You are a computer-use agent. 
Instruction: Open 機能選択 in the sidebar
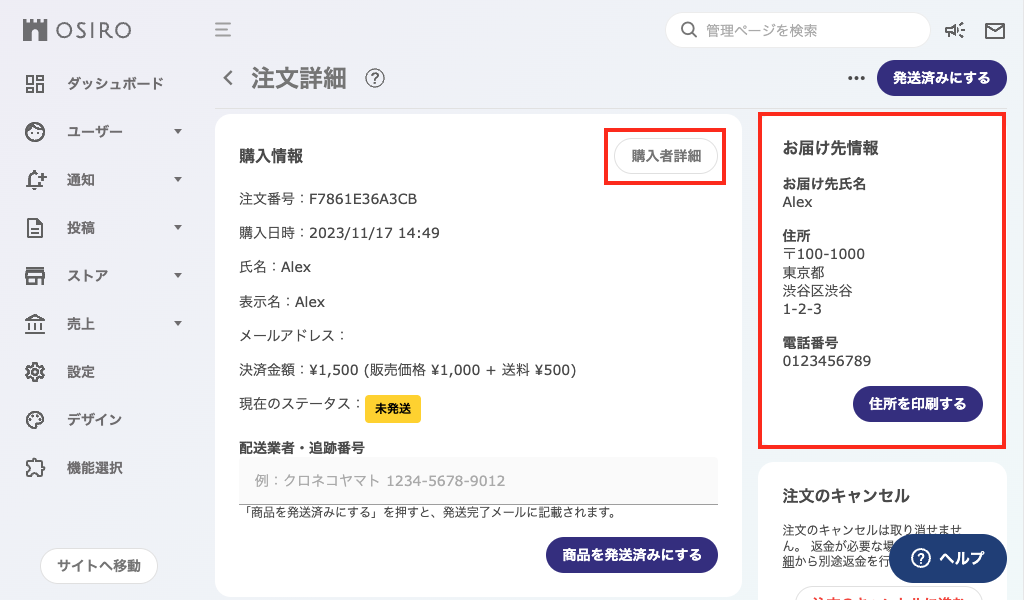tap(94, 467)
